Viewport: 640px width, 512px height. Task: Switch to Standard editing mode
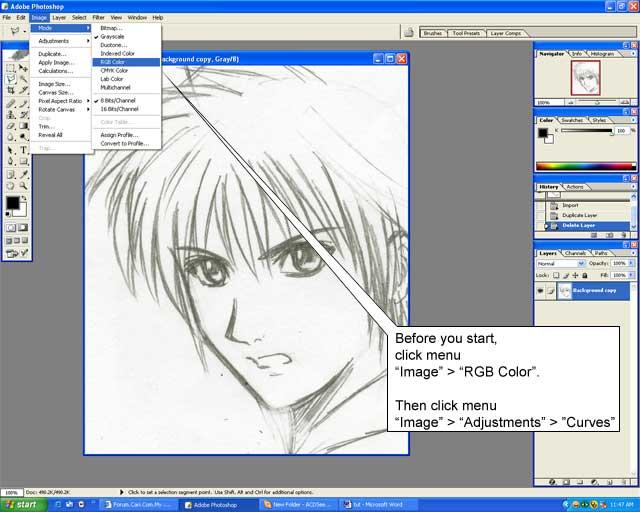coord(11,227)
